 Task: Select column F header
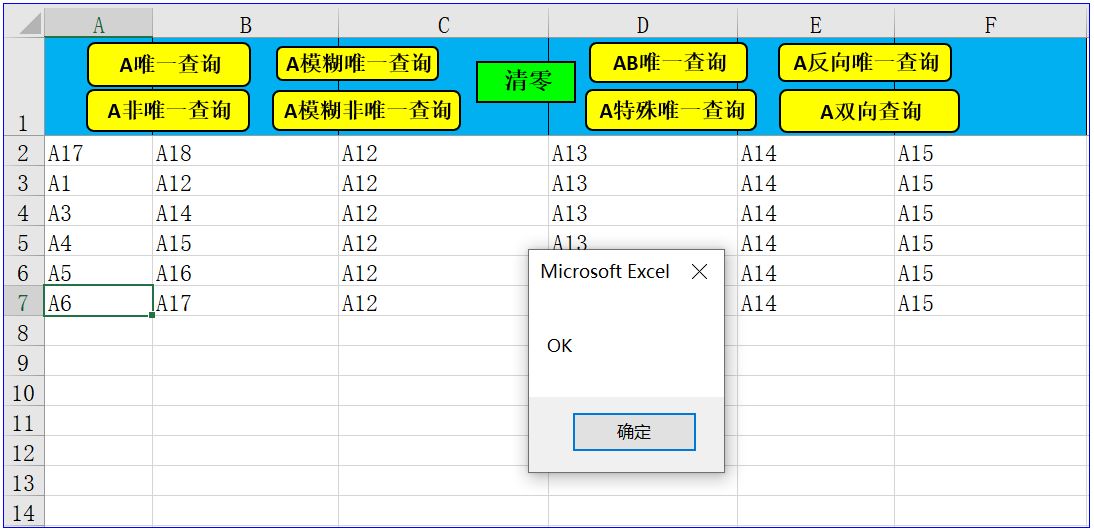[x=991, y=24]
